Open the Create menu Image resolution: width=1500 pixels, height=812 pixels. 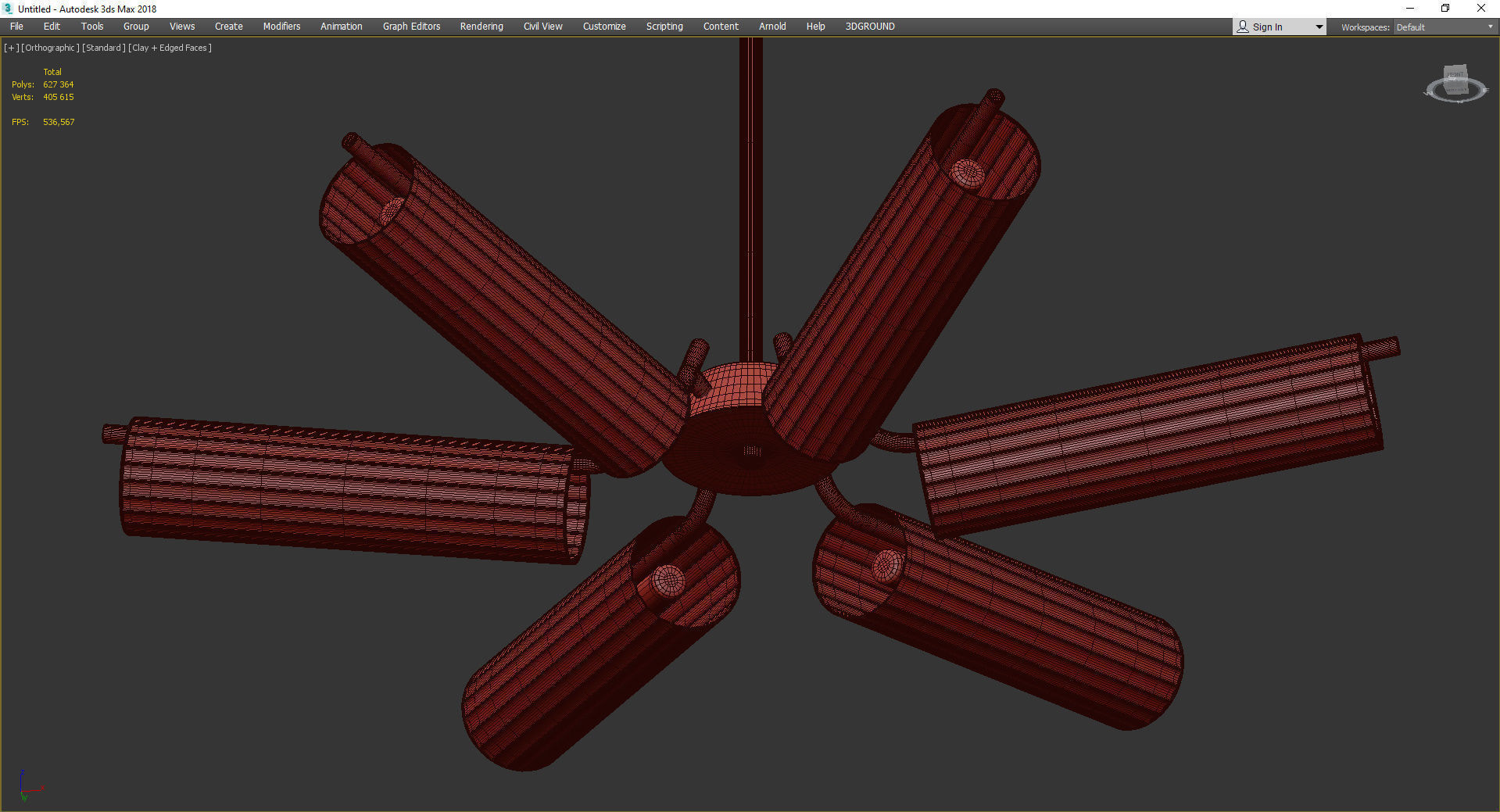229,27
